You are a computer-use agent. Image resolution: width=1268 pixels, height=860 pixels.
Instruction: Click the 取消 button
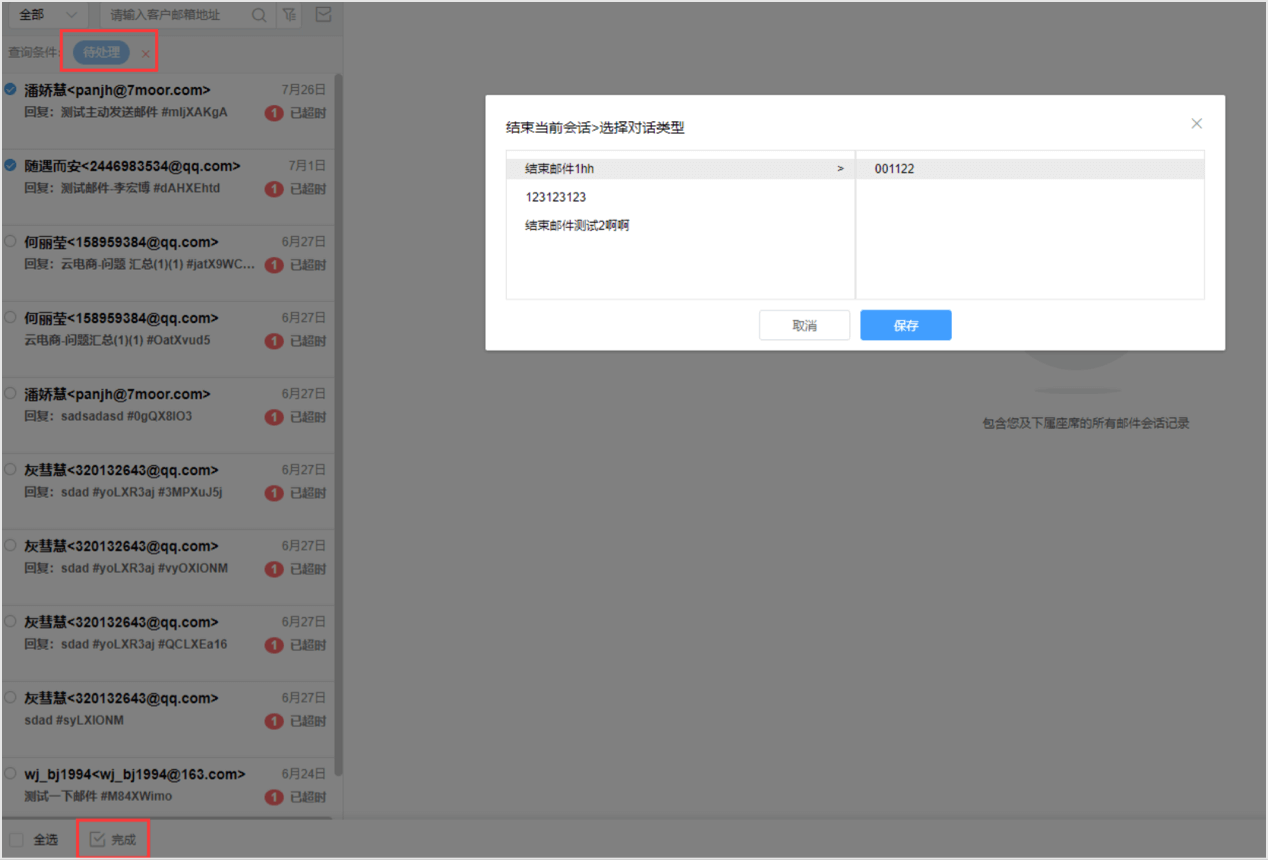pyautogui.click(x=805, y=325)
